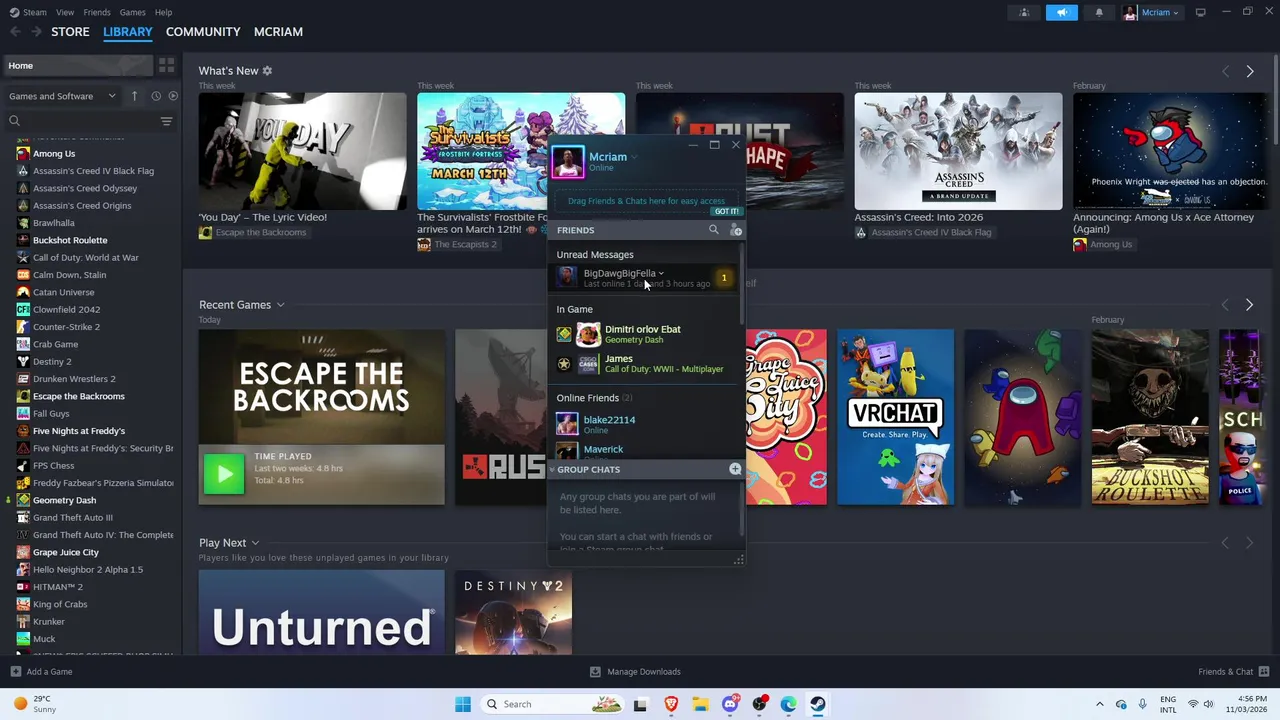Select Buckshot Roulette in the game list
This screenshot has height=720, width=1280.
(x=70, y=240)
